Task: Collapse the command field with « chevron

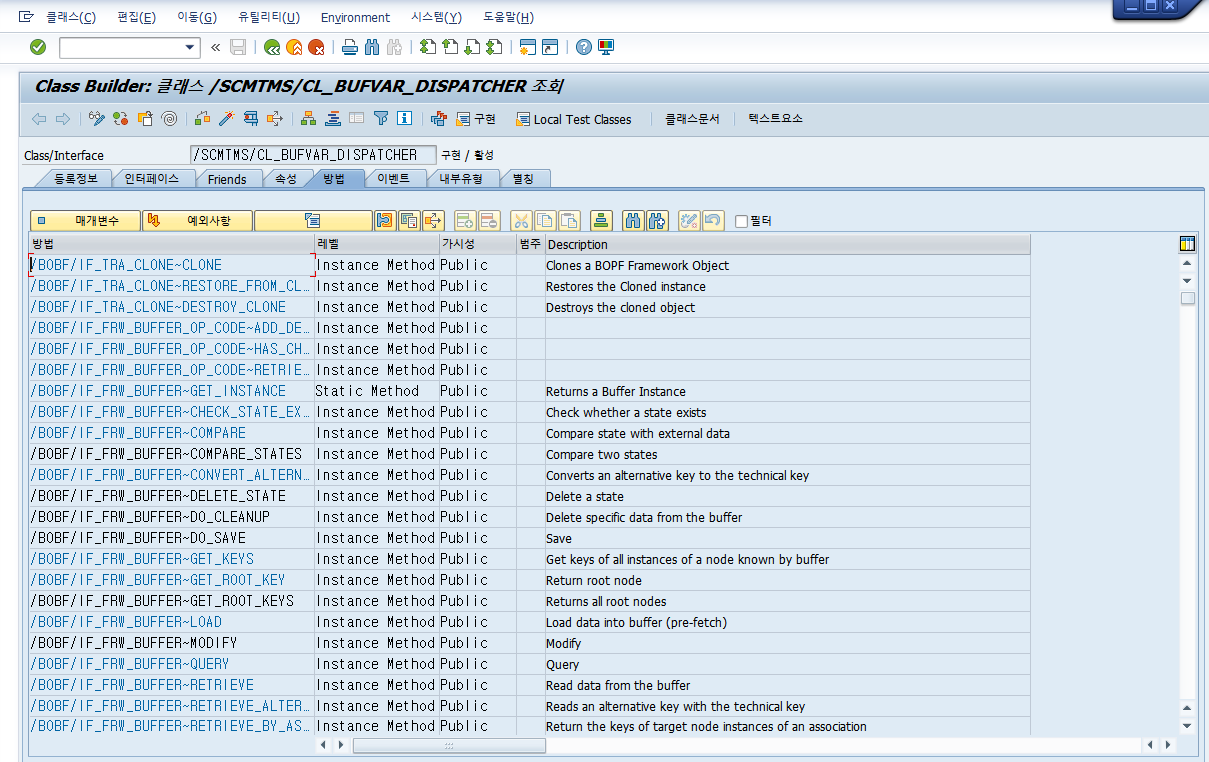Action: 215,47
